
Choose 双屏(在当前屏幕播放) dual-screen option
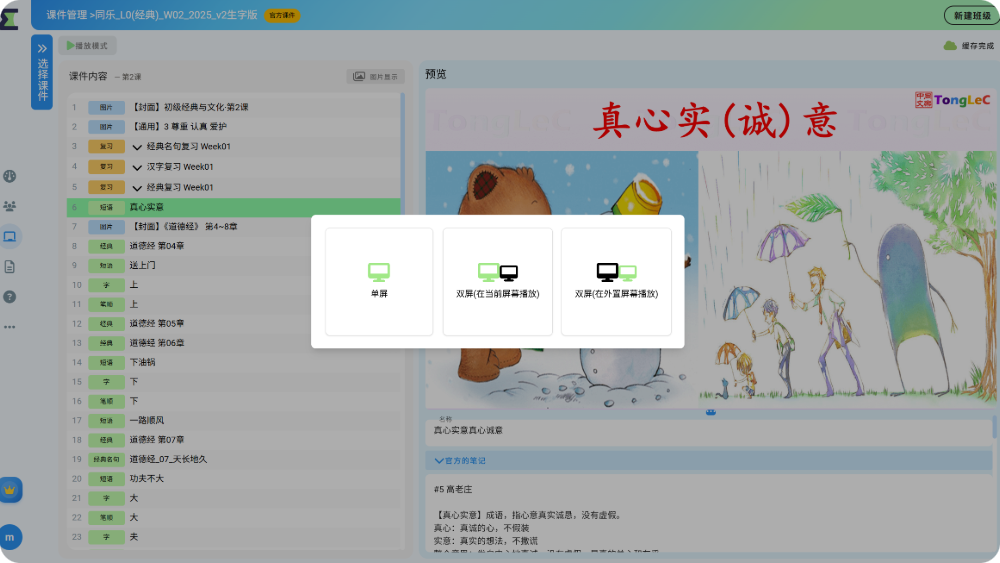tap(497, 281)
